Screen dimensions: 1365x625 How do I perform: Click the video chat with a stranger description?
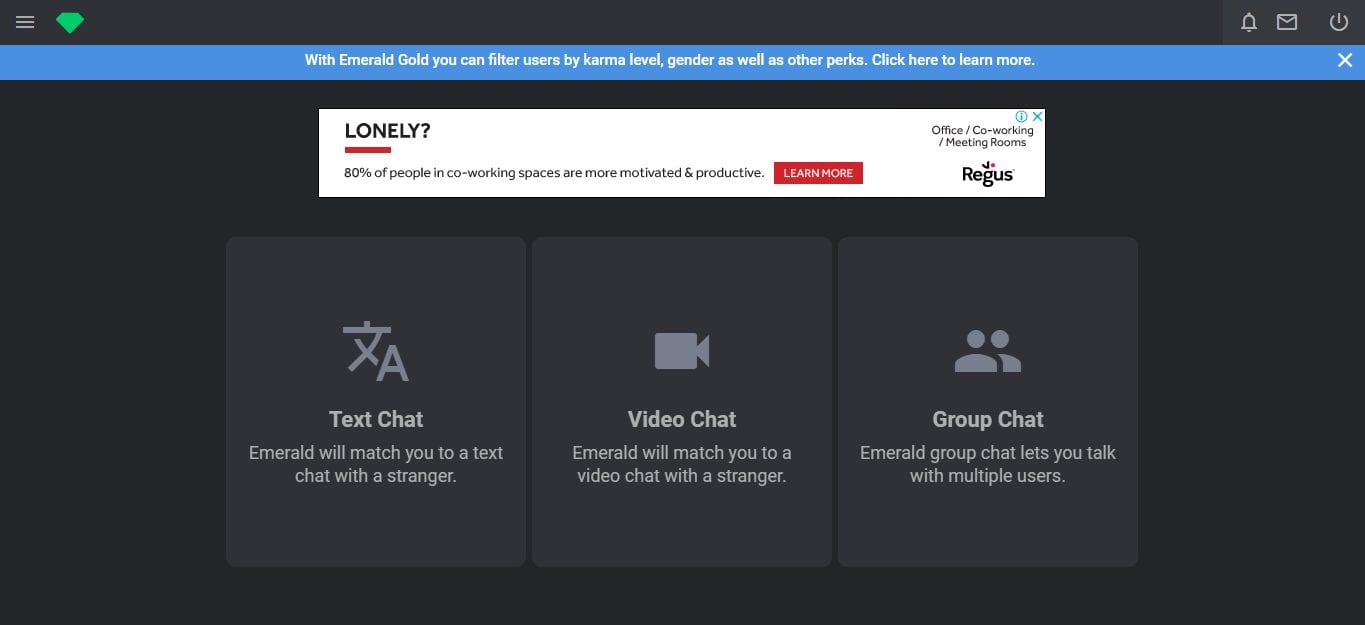coord(682,464)
